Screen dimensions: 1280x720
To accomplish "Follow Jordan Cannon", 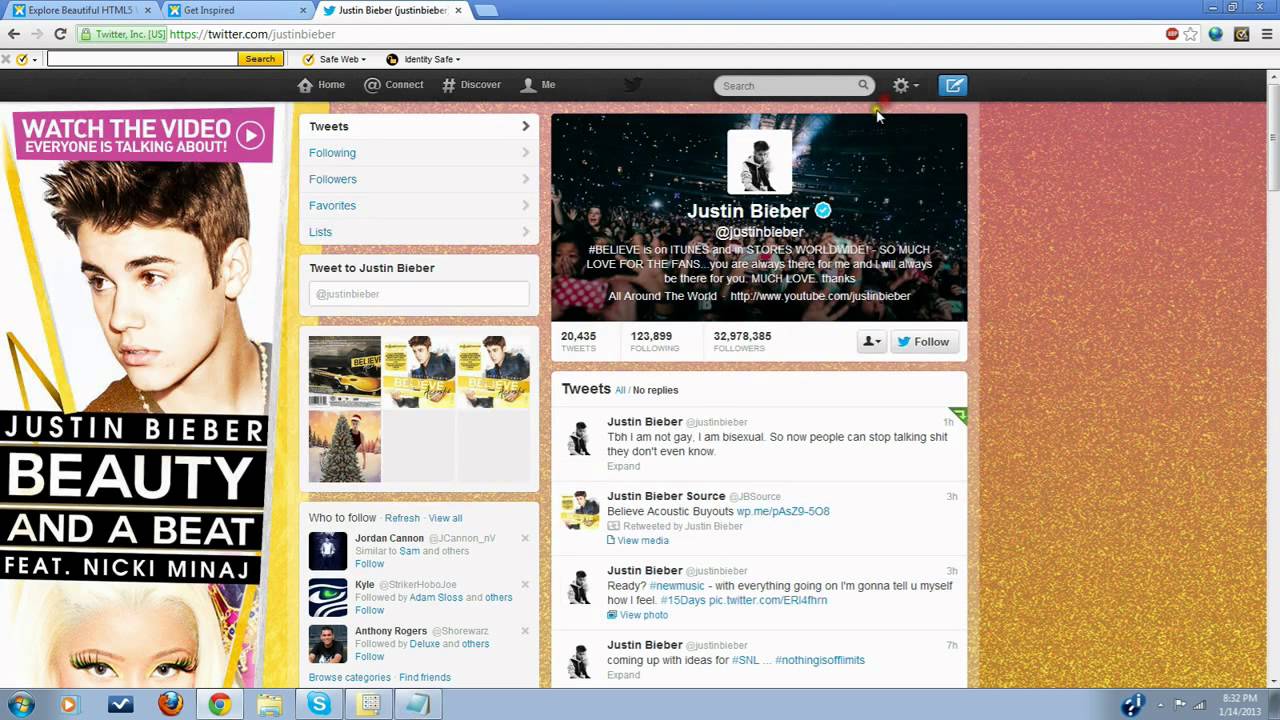I will (369, 564).
